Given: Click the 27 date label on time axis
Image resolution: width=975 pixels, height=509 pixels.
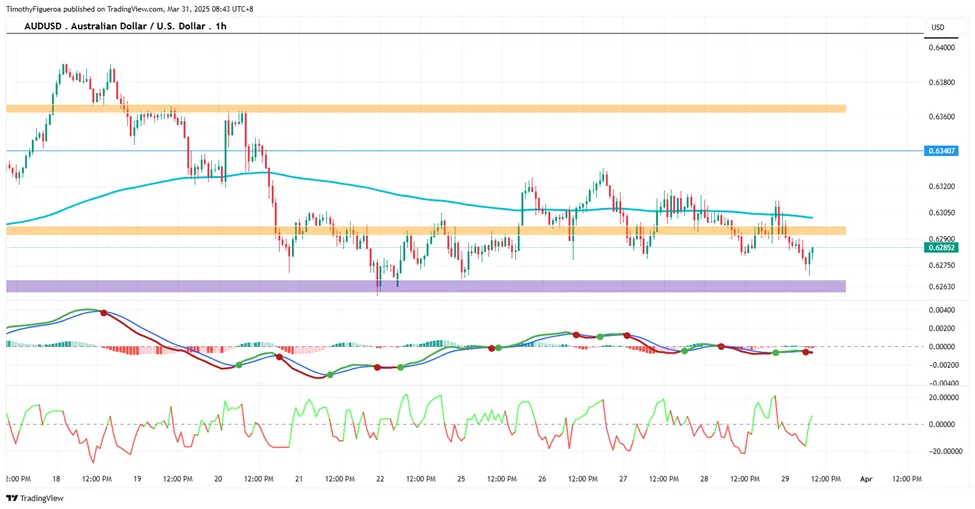Looking at the screenshot, I should [623, 479].
